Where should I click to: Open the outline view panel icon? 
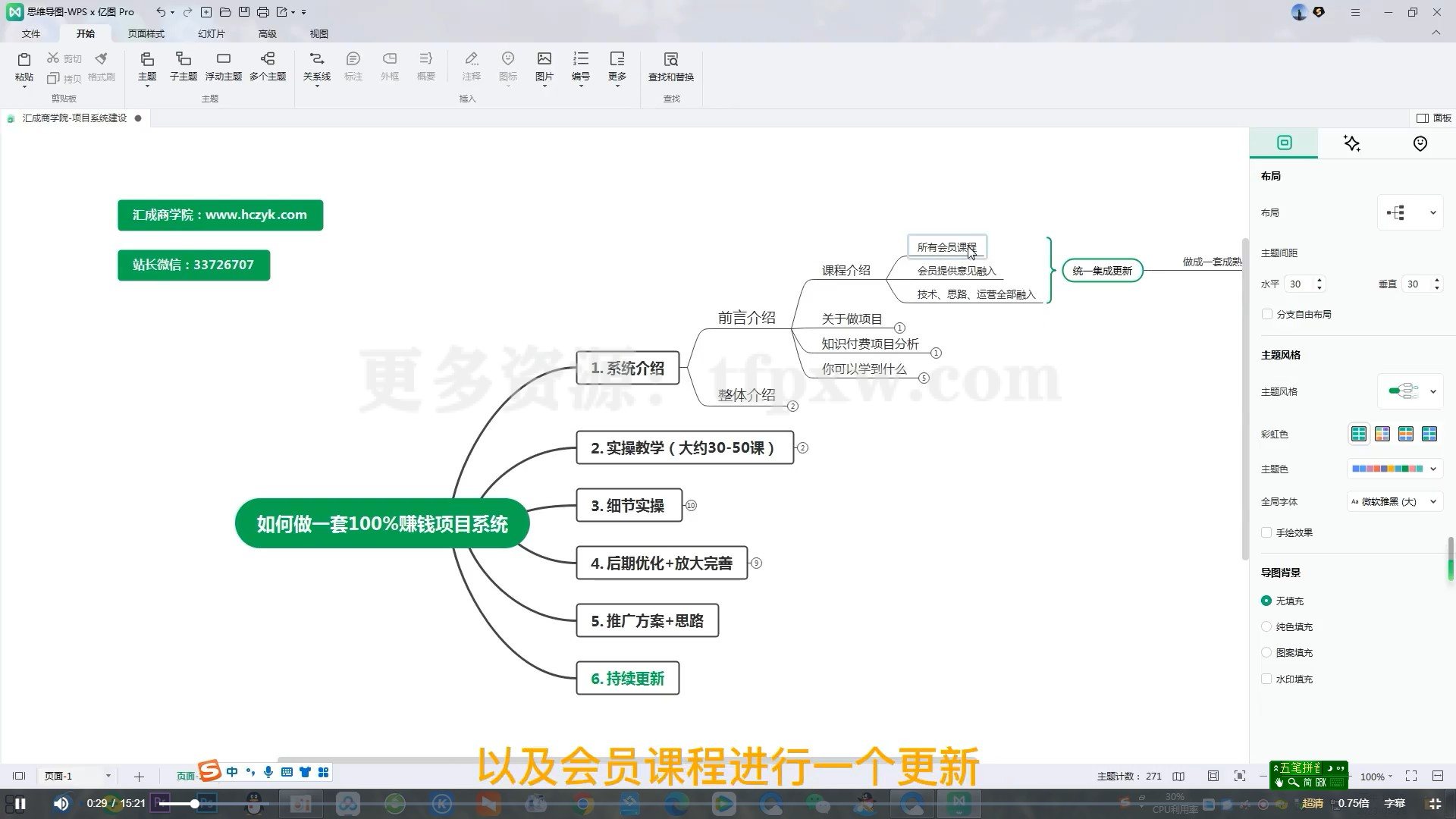point(1178,776)
